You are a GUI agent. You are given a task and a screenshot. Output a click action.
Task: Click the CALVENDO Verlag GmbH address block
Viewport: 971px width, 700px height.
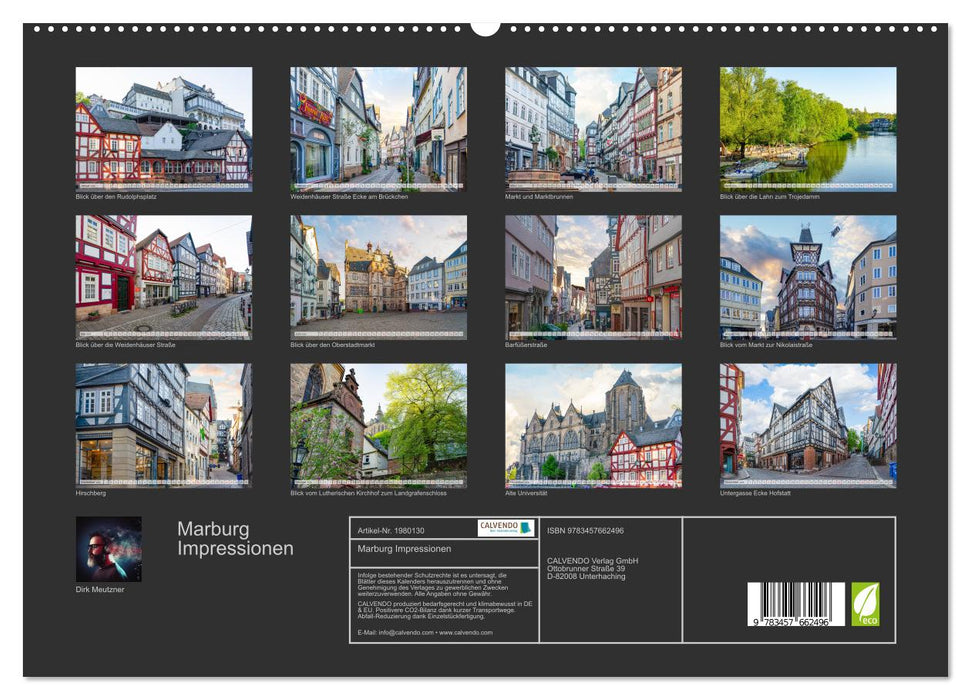click(x=592, y=566)
